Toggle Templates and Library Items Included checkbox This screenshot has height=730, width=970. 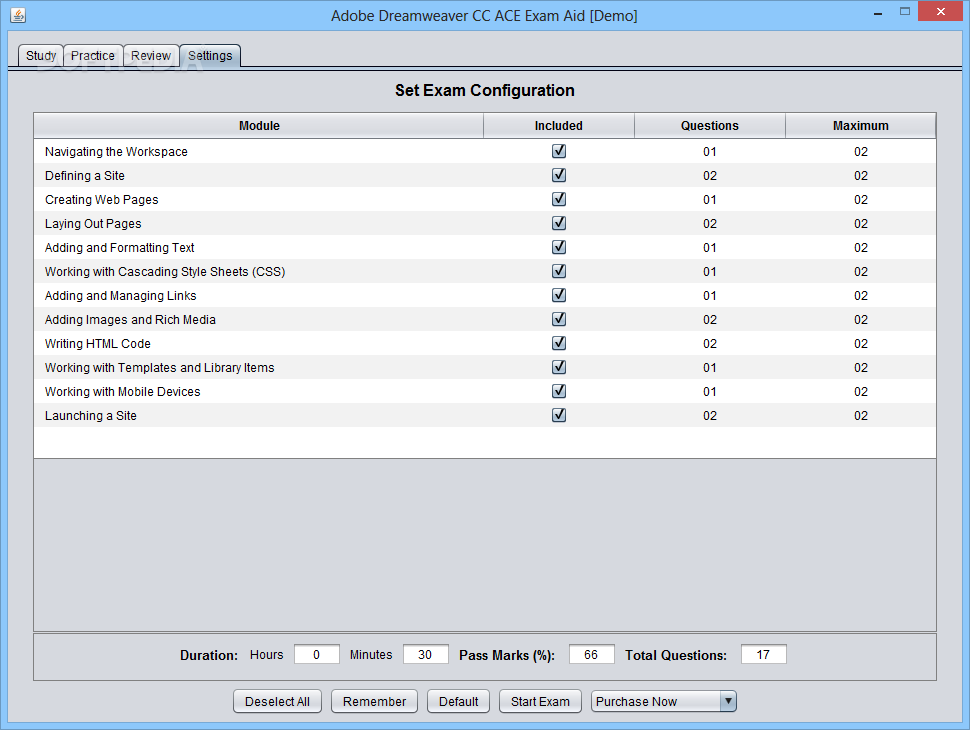click(559, 367)
